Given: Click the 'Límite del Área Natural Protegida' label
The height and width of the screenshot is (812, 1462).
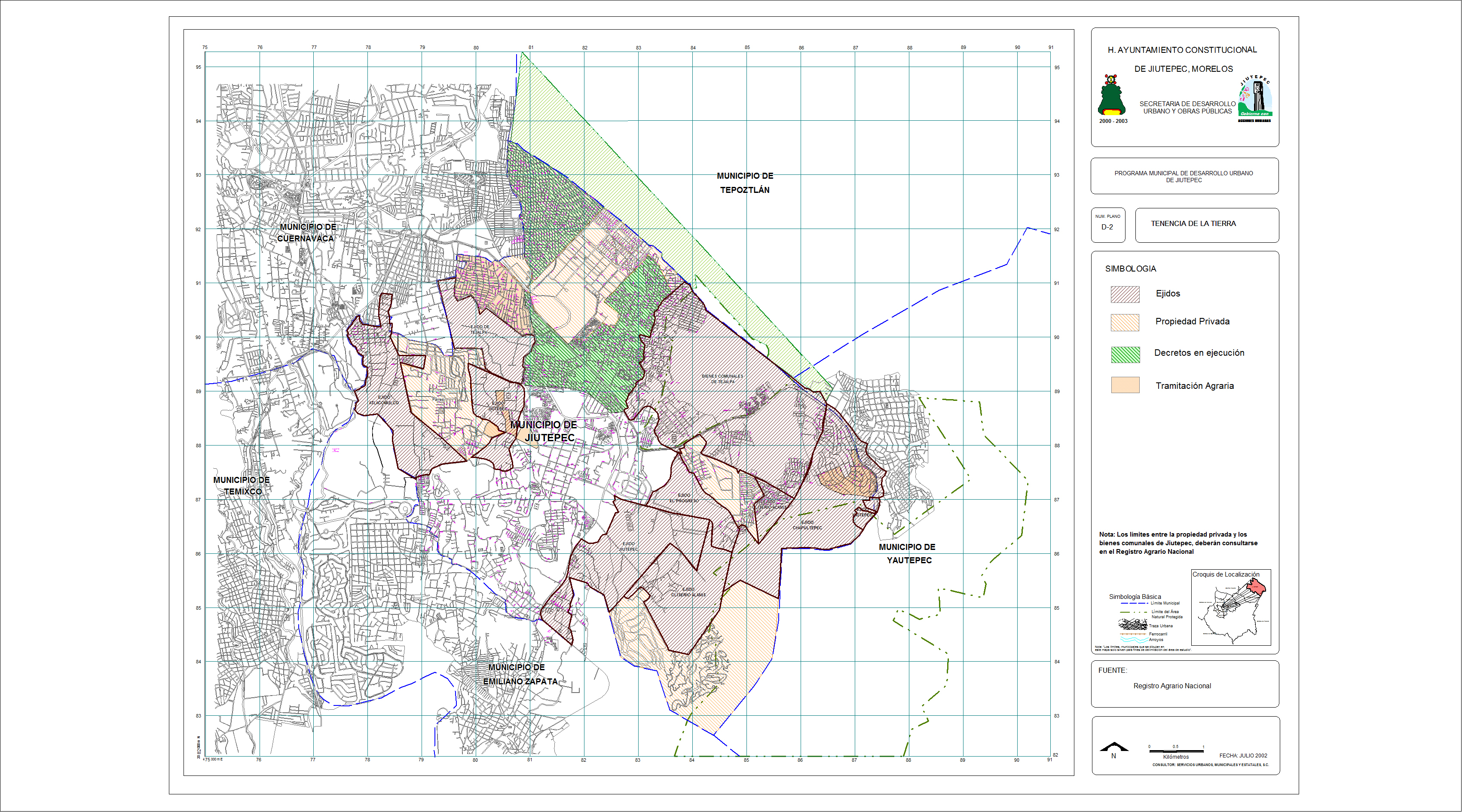Looking at the screenshot, I should click(1167, 614).
